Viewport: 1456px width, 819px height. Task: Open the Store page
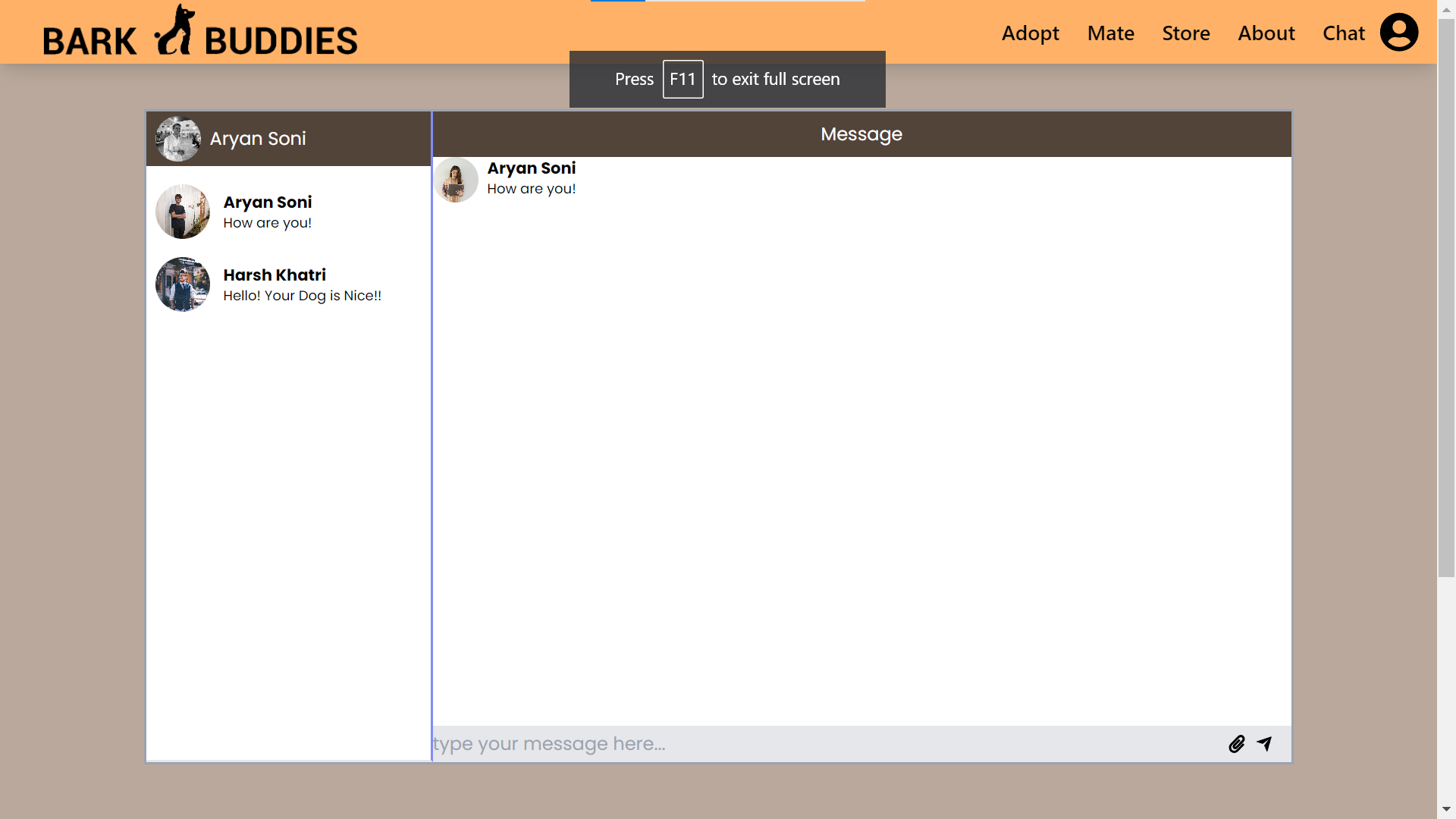click(1186, 33)
